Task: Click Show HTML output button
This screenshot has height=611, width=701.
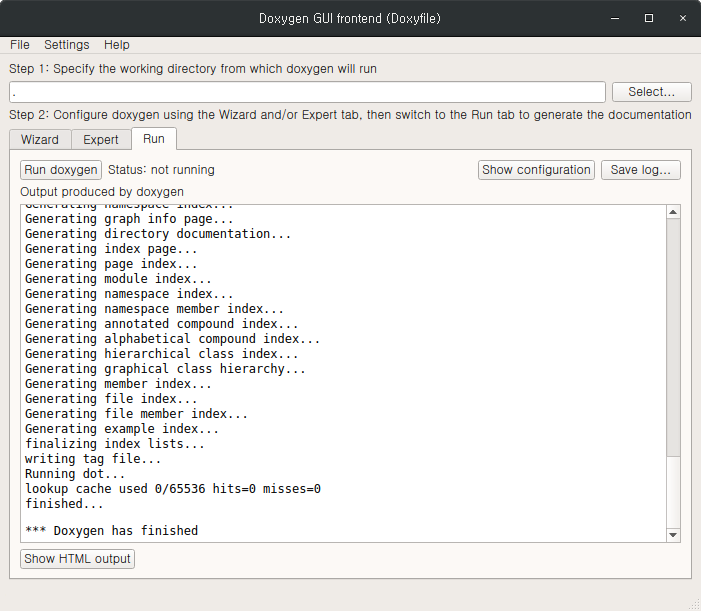Action: [x=77, y=559]
